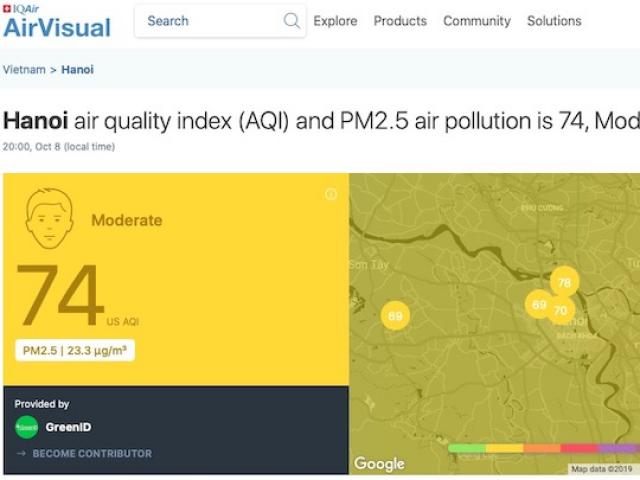This screenshot has width=640, height=480.
Task: Select the AQI 69 marker near Son Tay
Action: (x=395, y=316)
